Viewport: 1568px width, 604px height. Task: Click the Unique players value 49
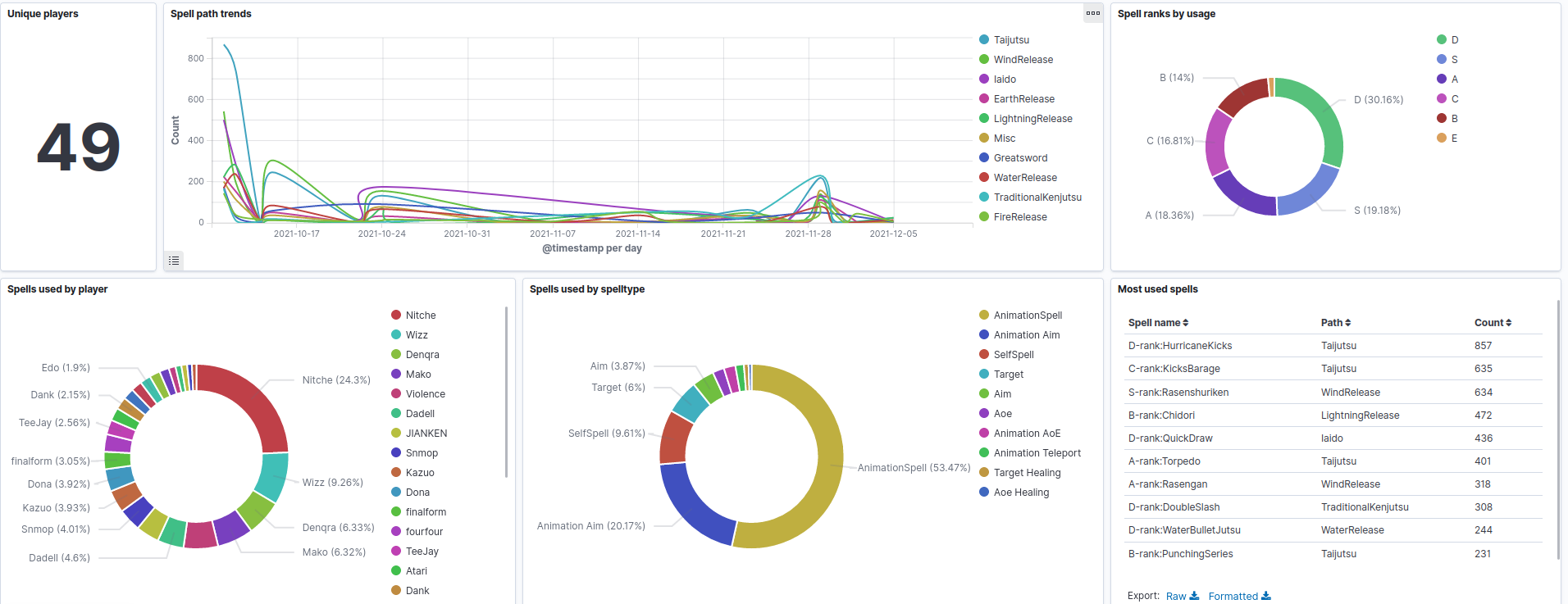[79, 148]
